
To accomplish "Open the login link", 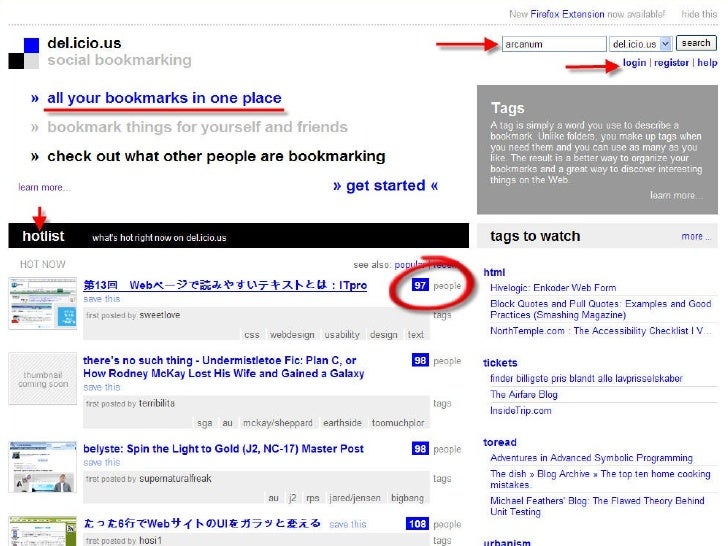I will pyautogui.click(x=634, y=63).
